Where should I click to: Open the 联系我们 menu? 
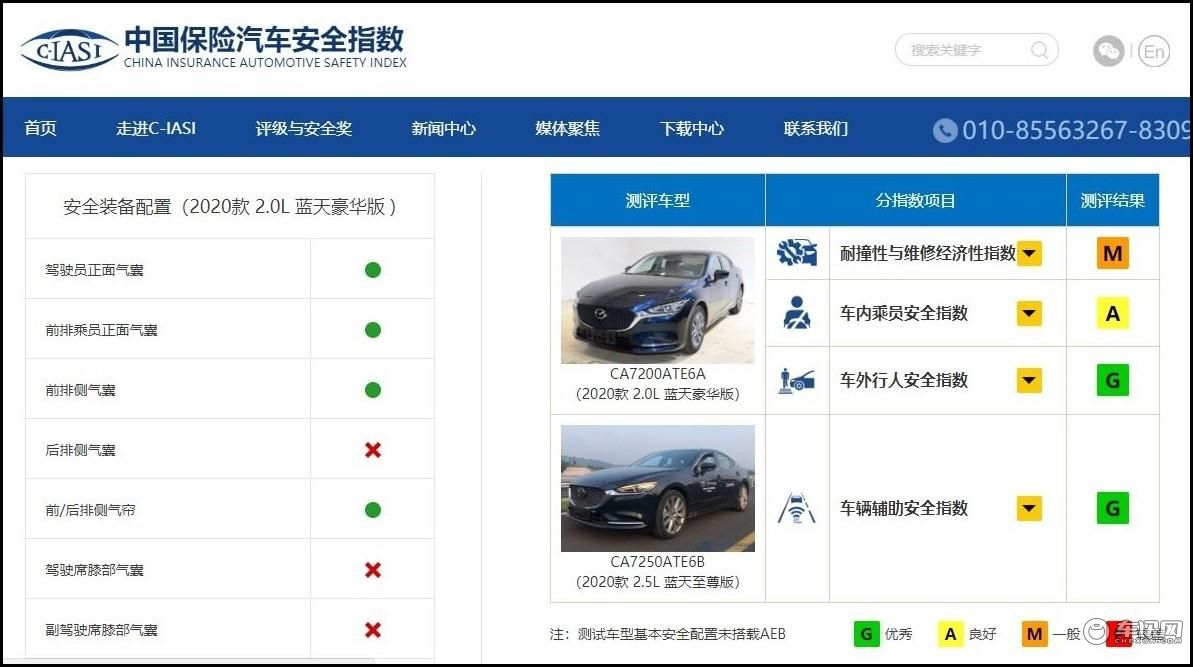(x=816, y=129)
